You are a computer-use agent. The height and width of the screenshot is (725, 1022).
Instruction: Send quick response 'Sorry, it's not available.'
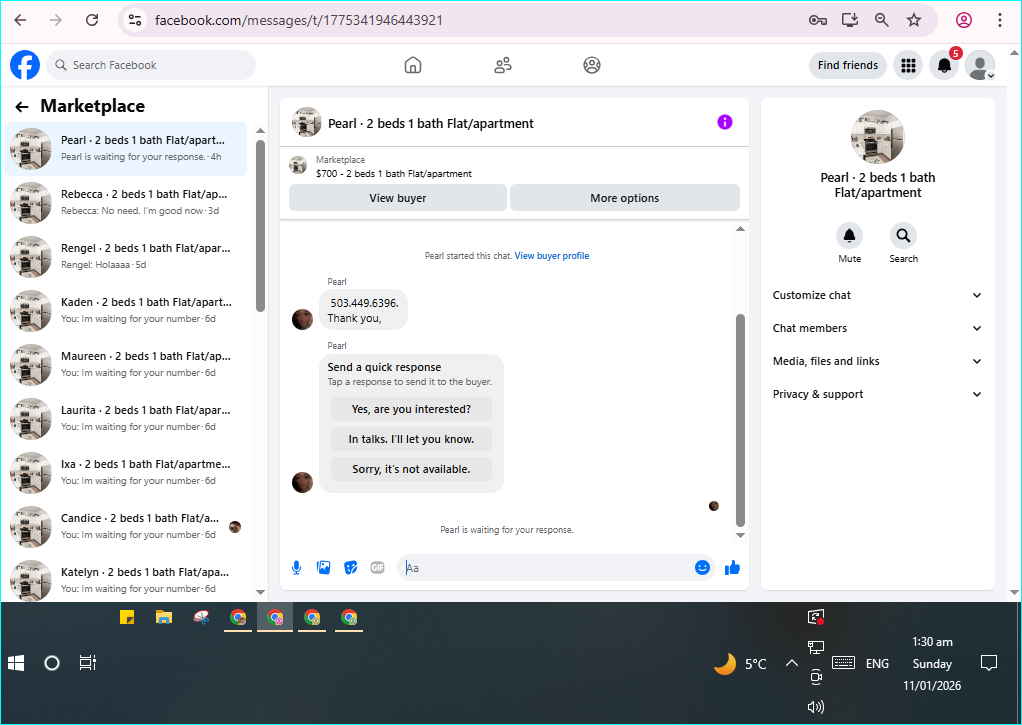pyautogui.click(x=411, y=469)
